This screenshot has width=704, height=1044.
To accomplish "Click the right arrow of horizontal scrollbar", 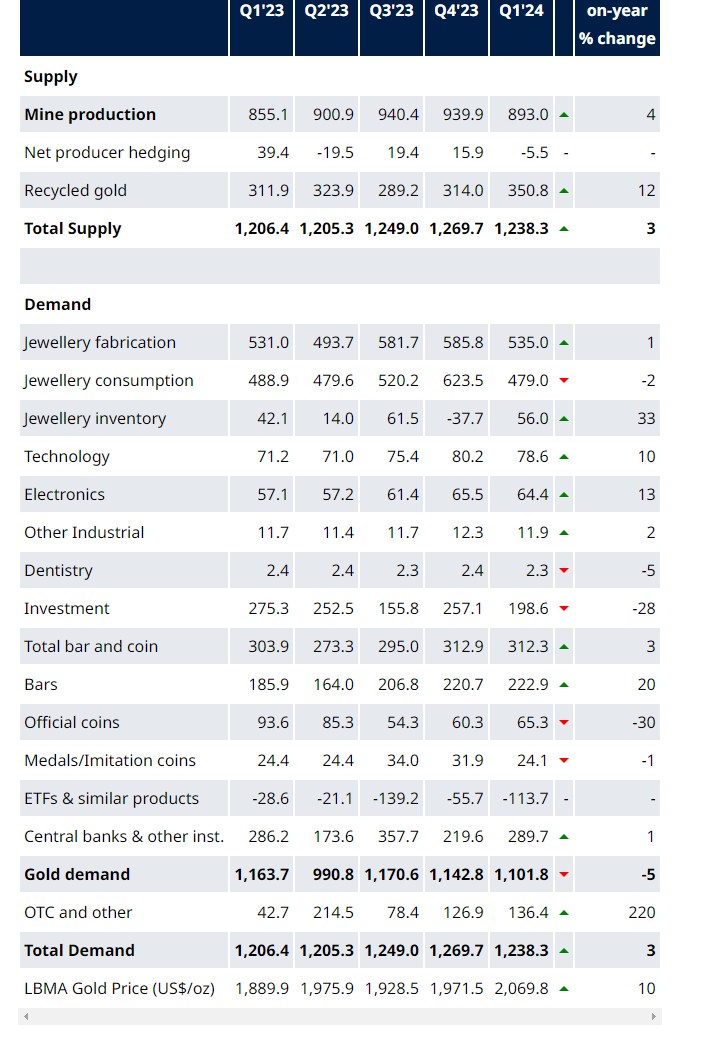I will coord(654,1017).
